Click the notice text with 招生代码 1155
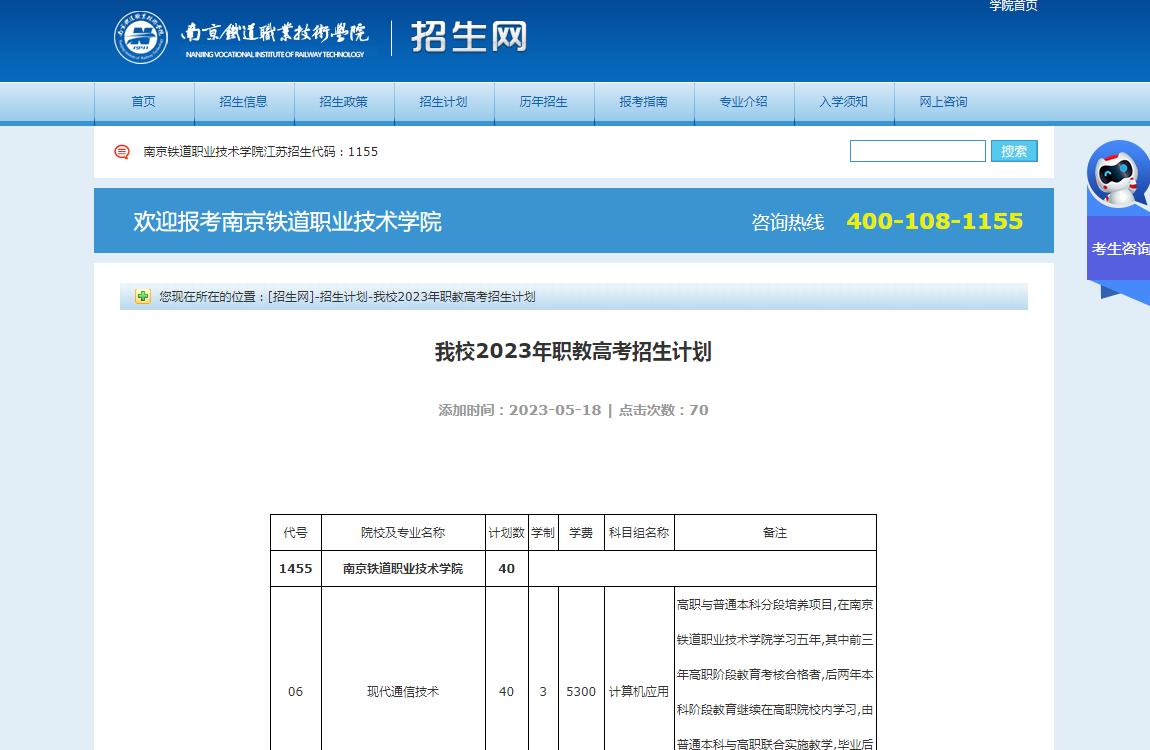 (x=260, y=152)
